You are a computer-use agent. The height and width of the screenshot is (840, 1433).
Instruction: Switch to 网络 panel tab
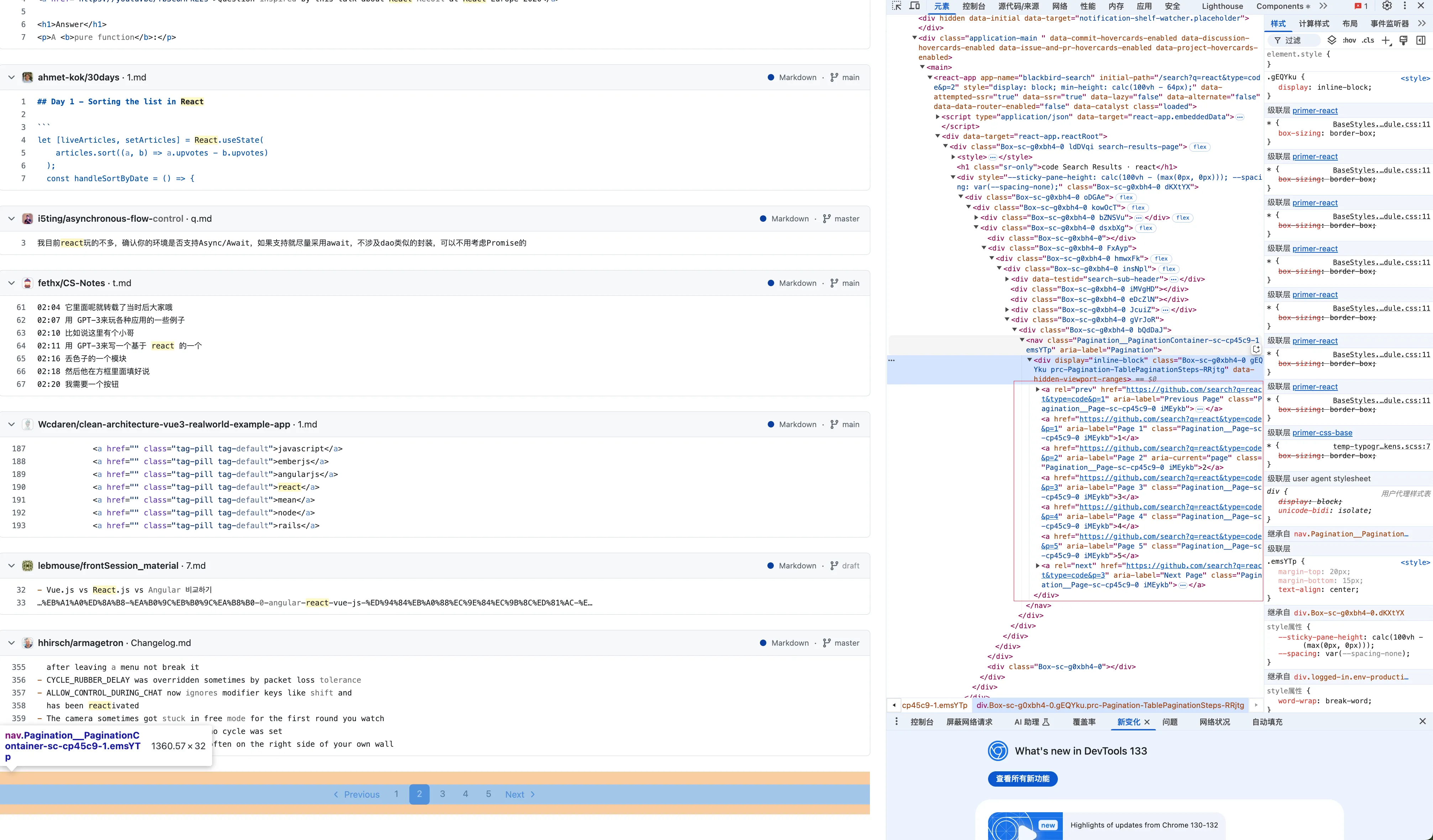tap(1059, 6)
